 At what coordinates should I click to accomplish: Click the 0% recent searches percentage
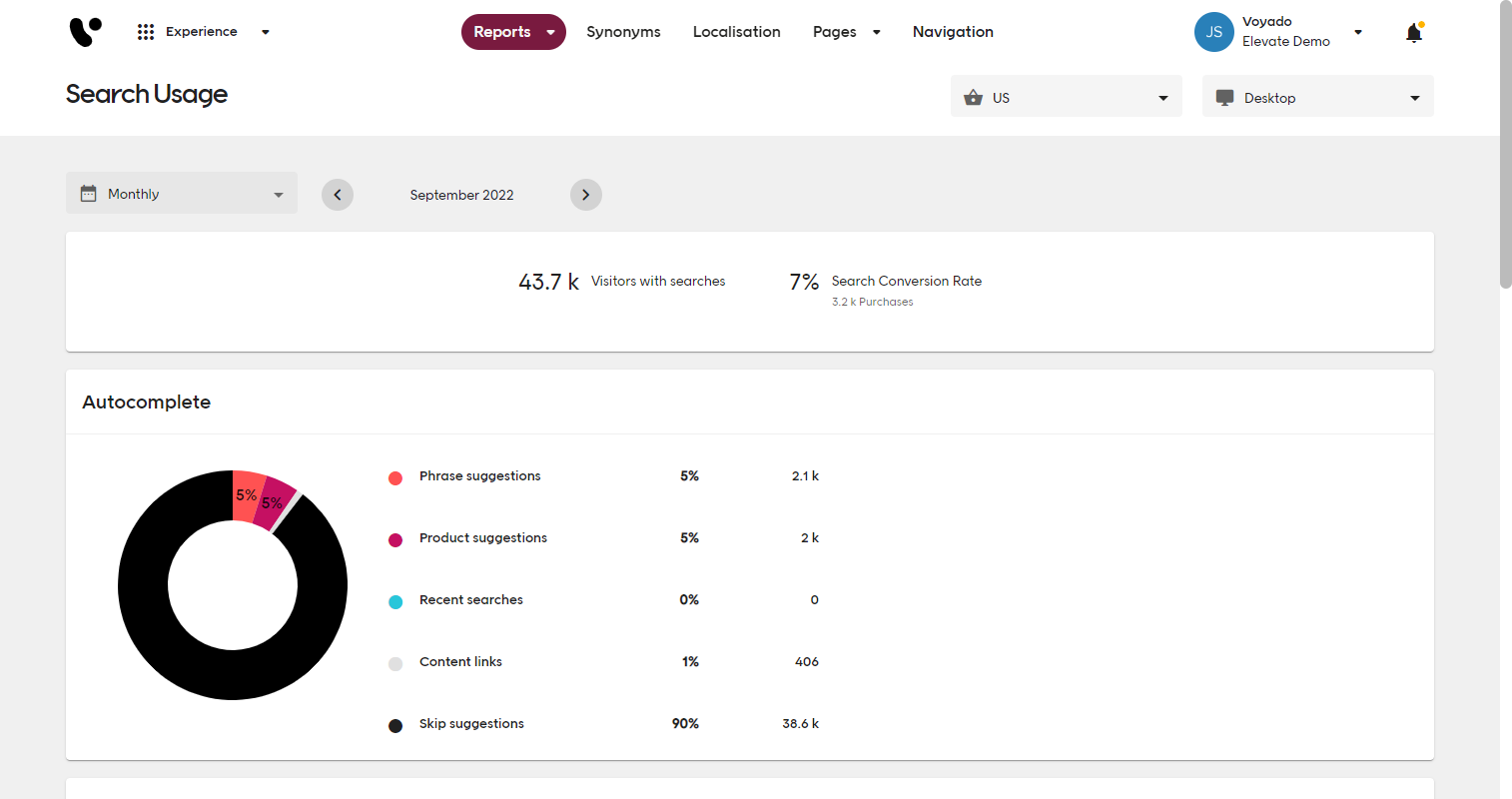[x=689, y=600]
